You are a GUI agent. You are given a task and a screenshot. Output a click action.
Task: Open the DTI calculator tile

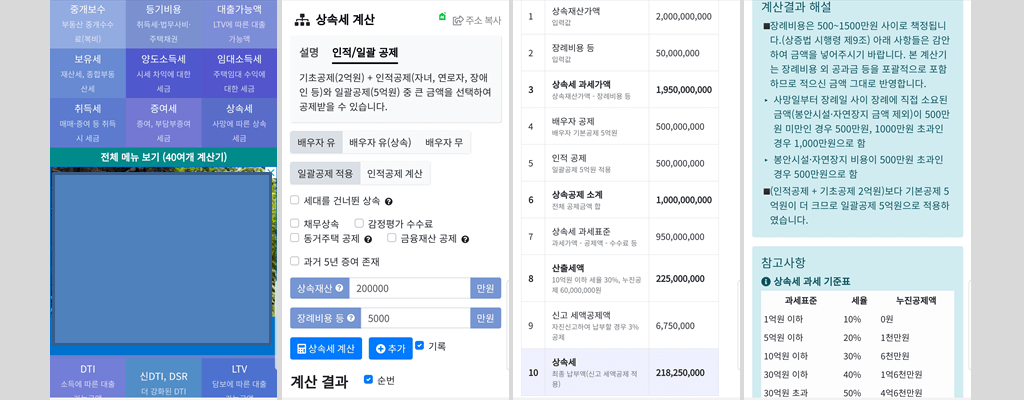[x=88, y=377]
